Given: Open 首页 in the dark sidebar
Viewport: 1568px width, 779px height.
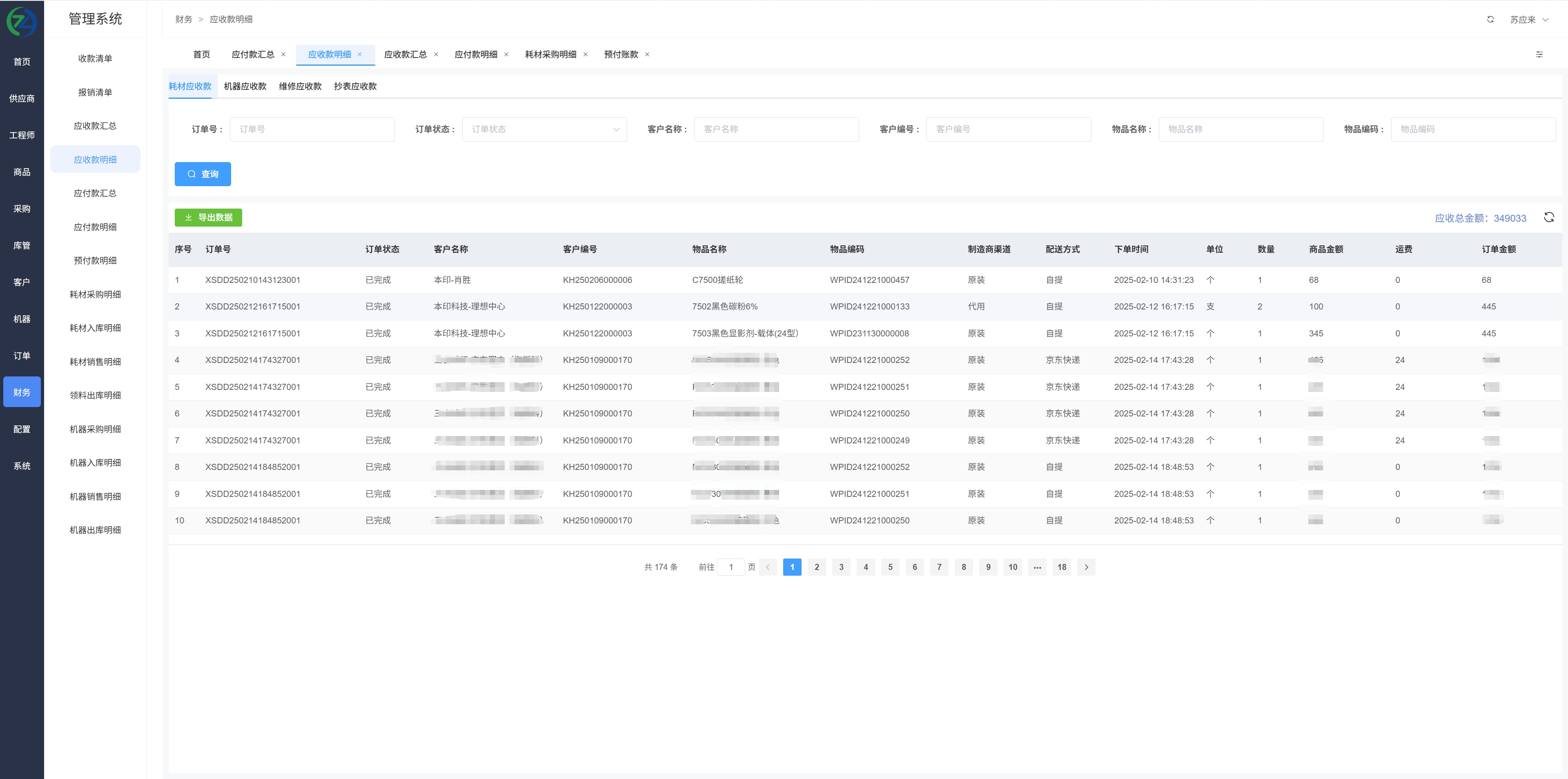Looking at the screenshot, I should [22, 62].
